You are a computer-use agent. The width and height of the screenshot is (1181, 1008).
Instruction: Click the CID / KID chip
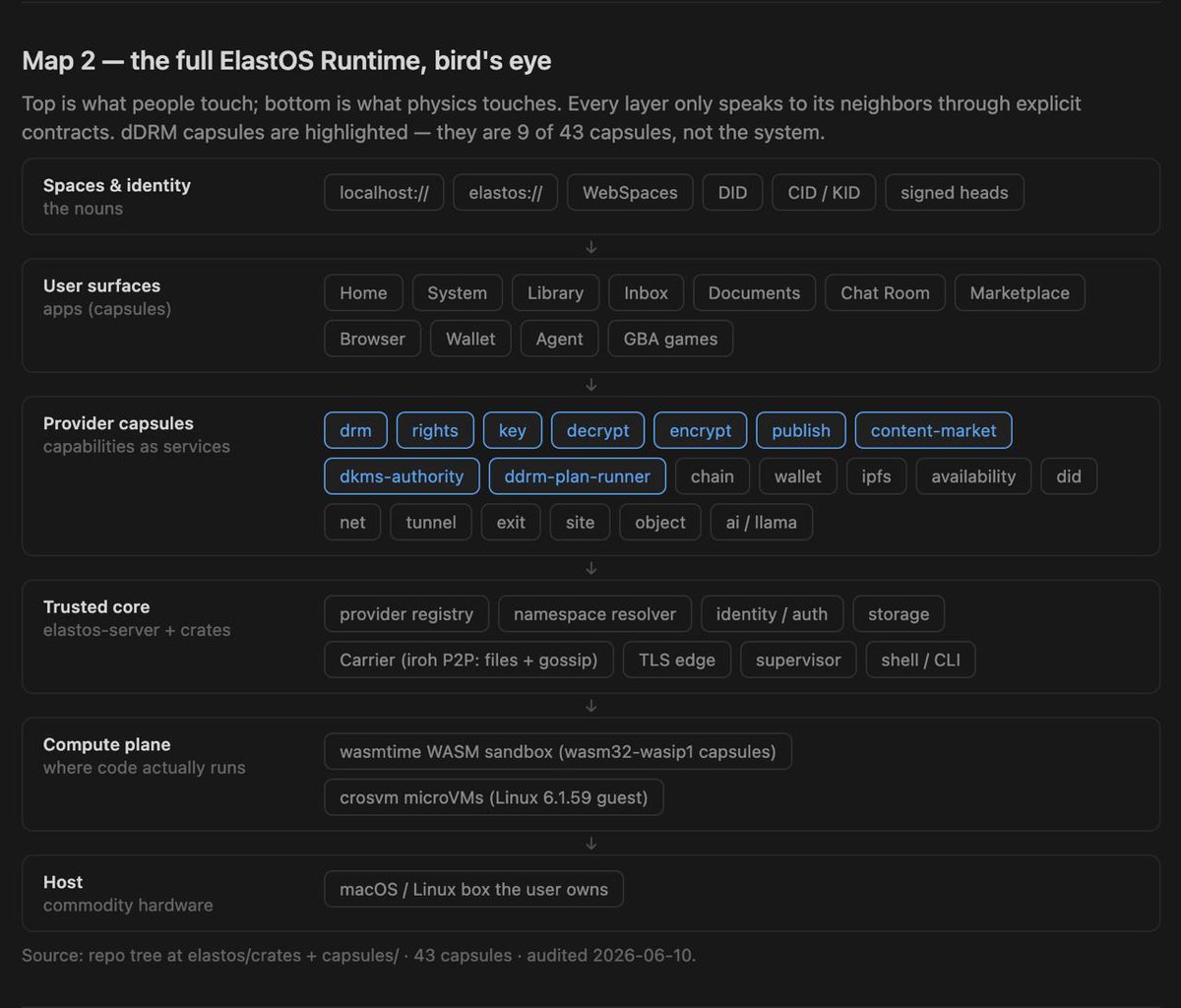pos(824,192)
